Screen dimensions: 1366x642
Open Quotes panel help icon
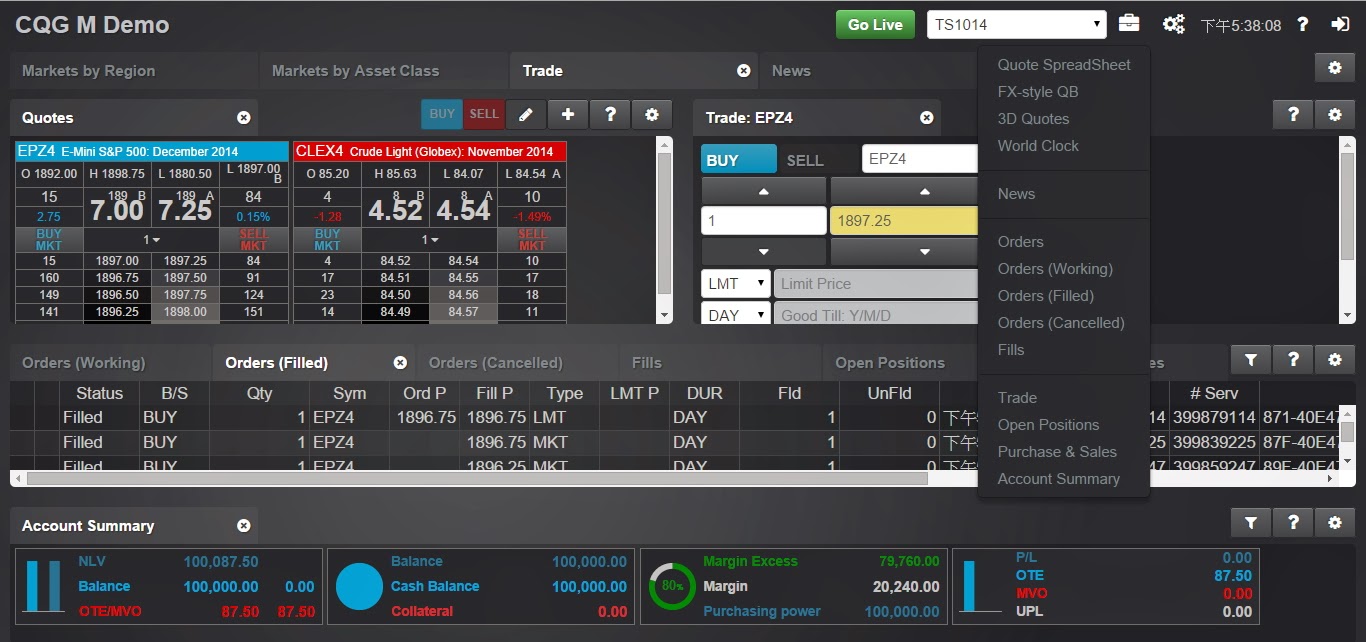click(x=610, y=115)
